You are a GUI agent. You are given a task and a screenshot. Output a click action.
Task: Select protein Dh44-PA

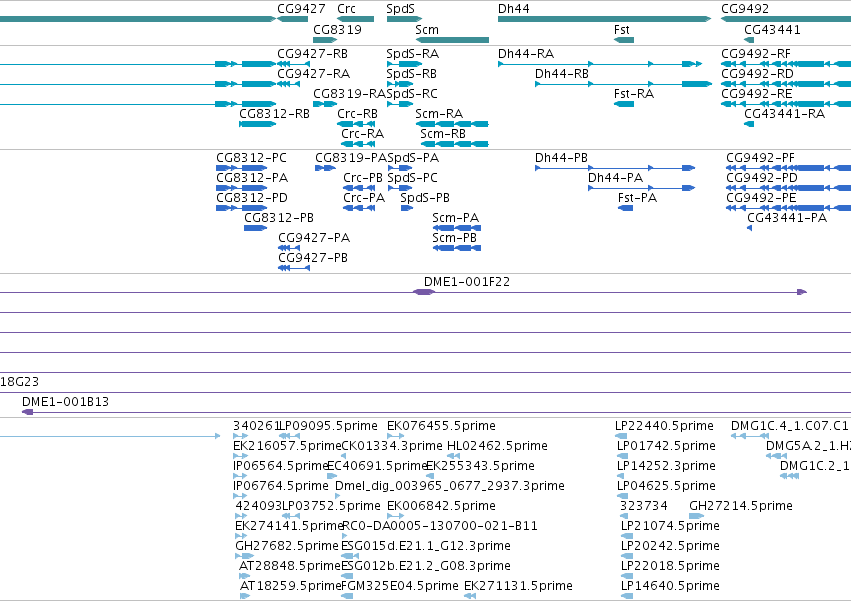click(642, 188)
